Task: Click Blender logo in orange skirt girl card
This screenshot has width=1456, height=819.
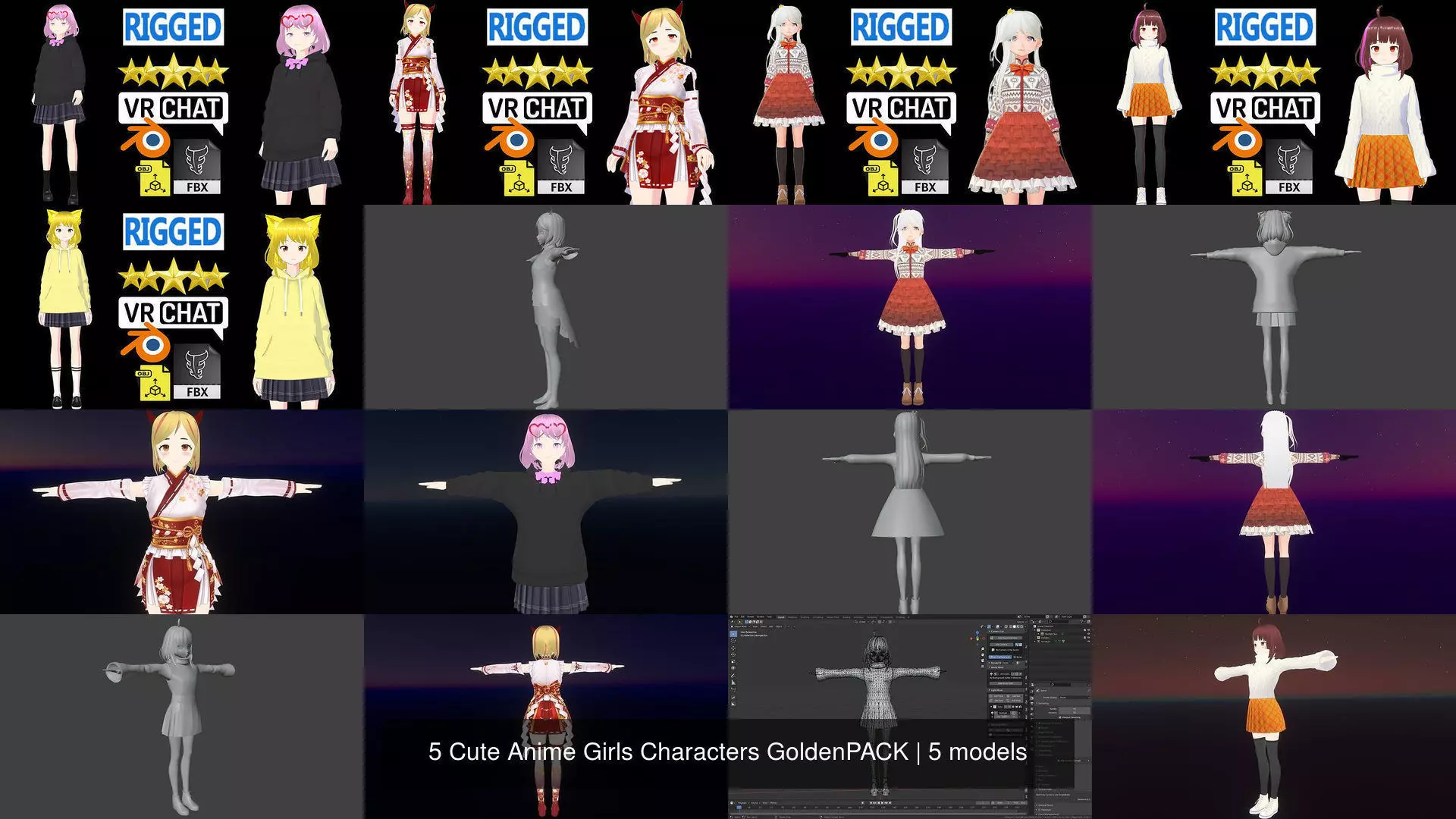Action: point(1238,140)
